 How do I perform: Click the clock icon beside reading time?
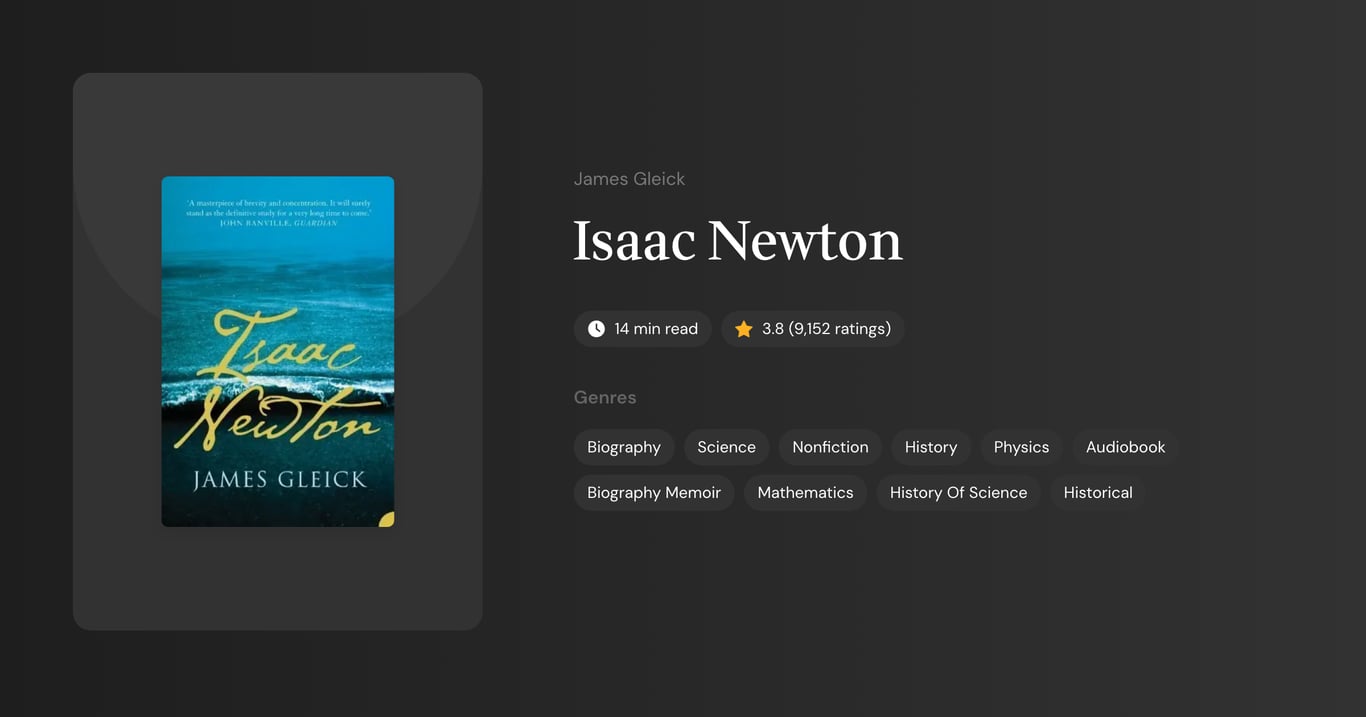595,328
